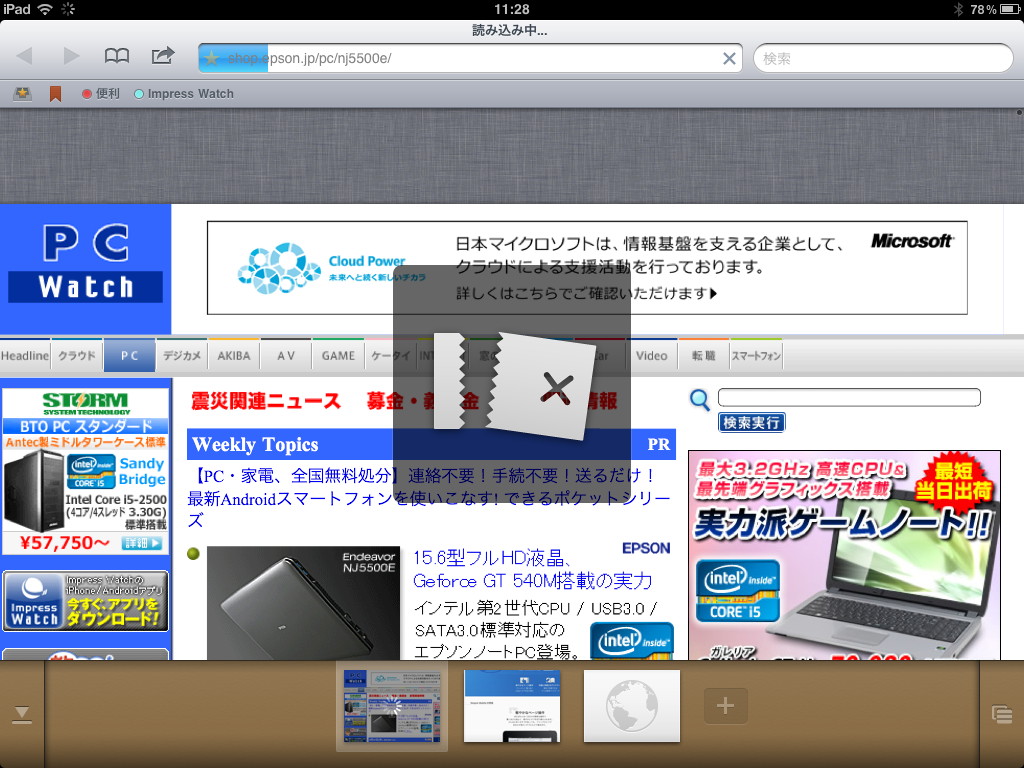Tap the download arrow icon at bottom left
Screen dimensions: 1024x768
pyautogui.click(x=21, y=712)
